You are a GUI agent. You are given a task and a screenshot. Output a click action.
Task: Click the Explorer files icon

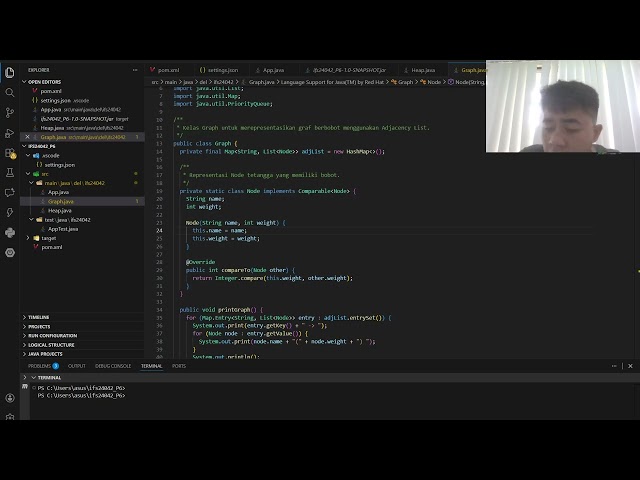coord(10,72)
